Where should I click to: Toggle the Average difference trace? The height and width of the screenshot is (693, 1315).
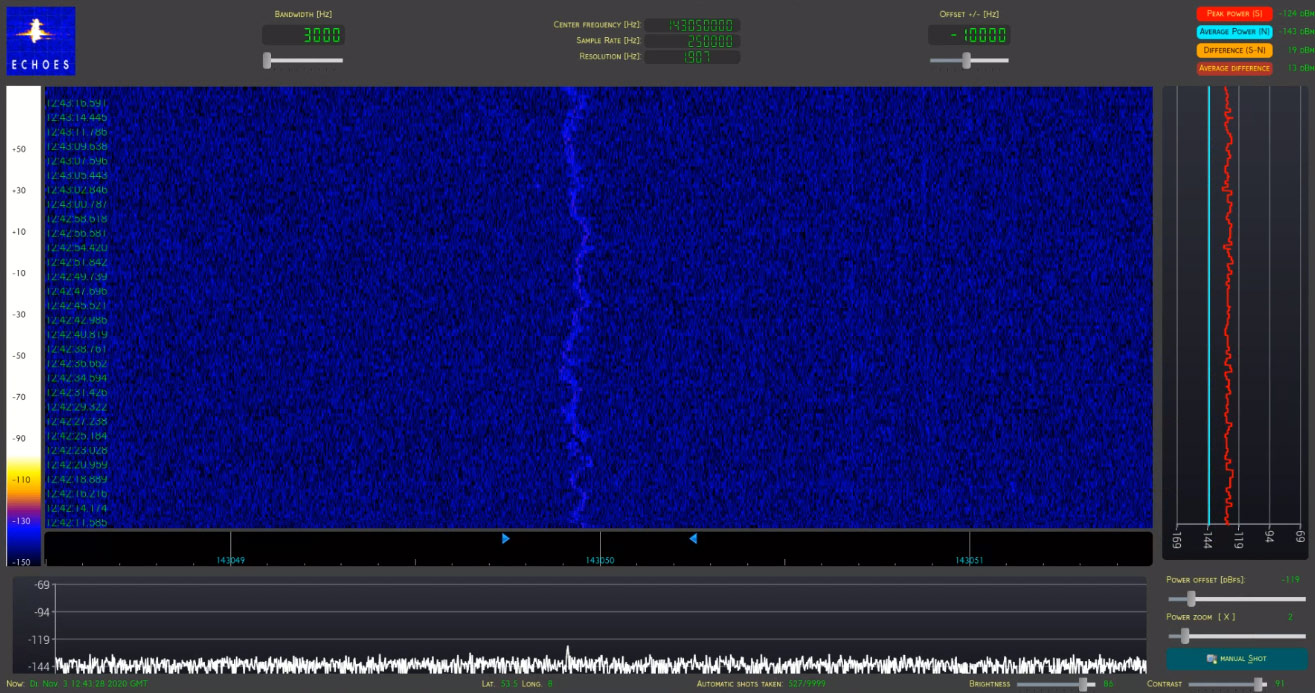(1234, 68)
